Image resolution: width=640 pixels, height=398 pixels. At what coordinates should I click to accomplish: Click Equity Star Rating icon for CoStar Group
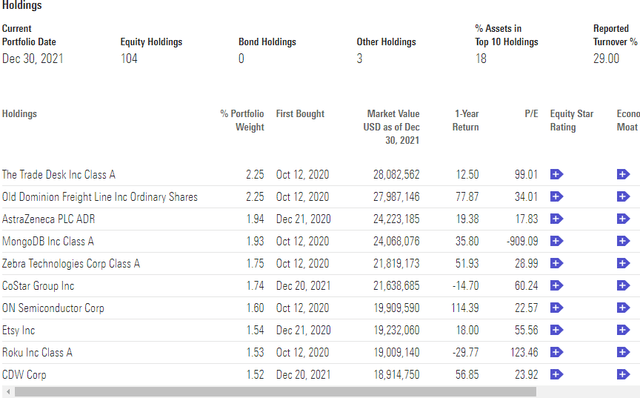[556, 286]
